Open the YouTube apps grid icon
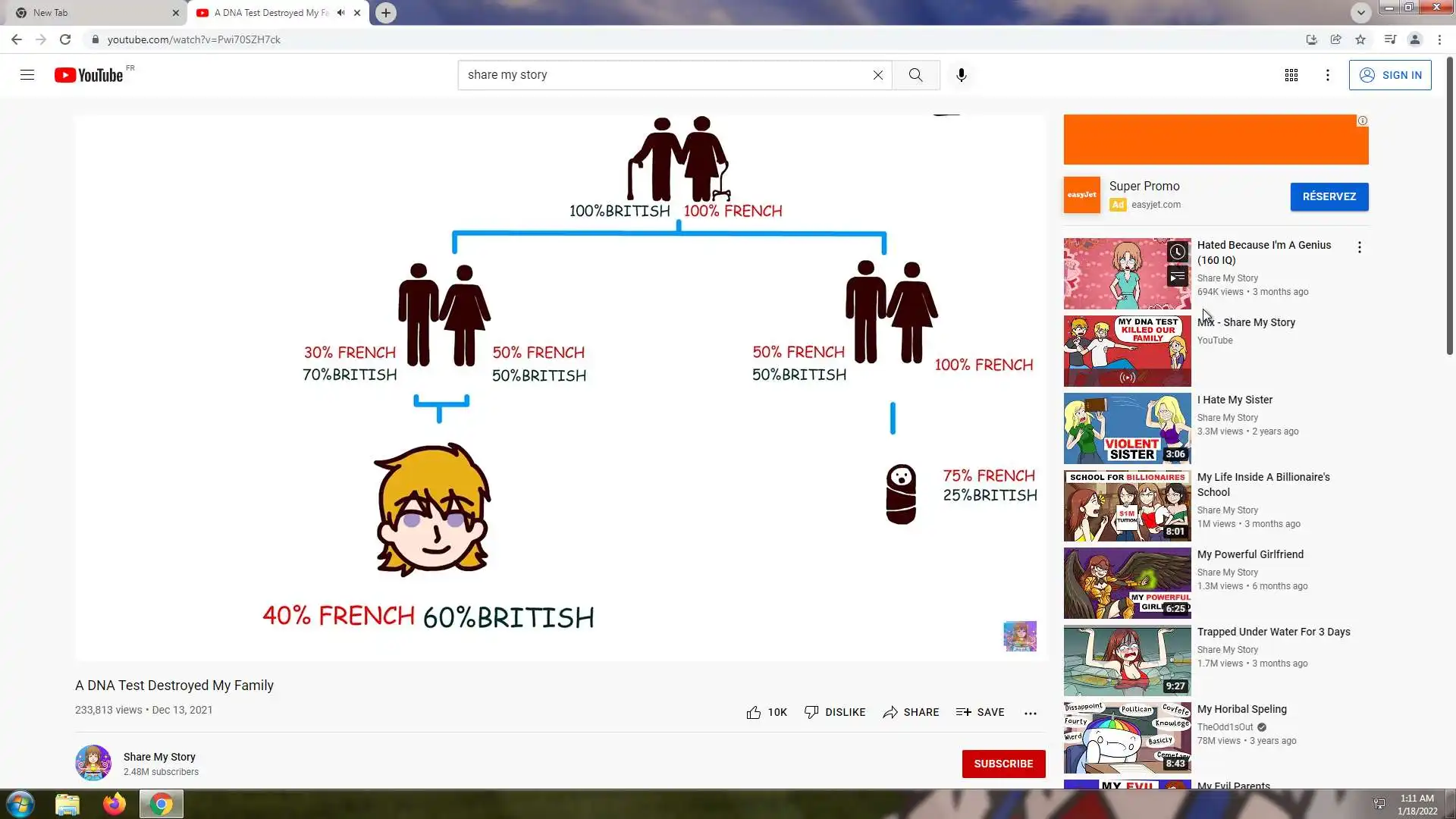Image resolution: width=1456 pixels, height=819 pixels. pos(1291,75)
